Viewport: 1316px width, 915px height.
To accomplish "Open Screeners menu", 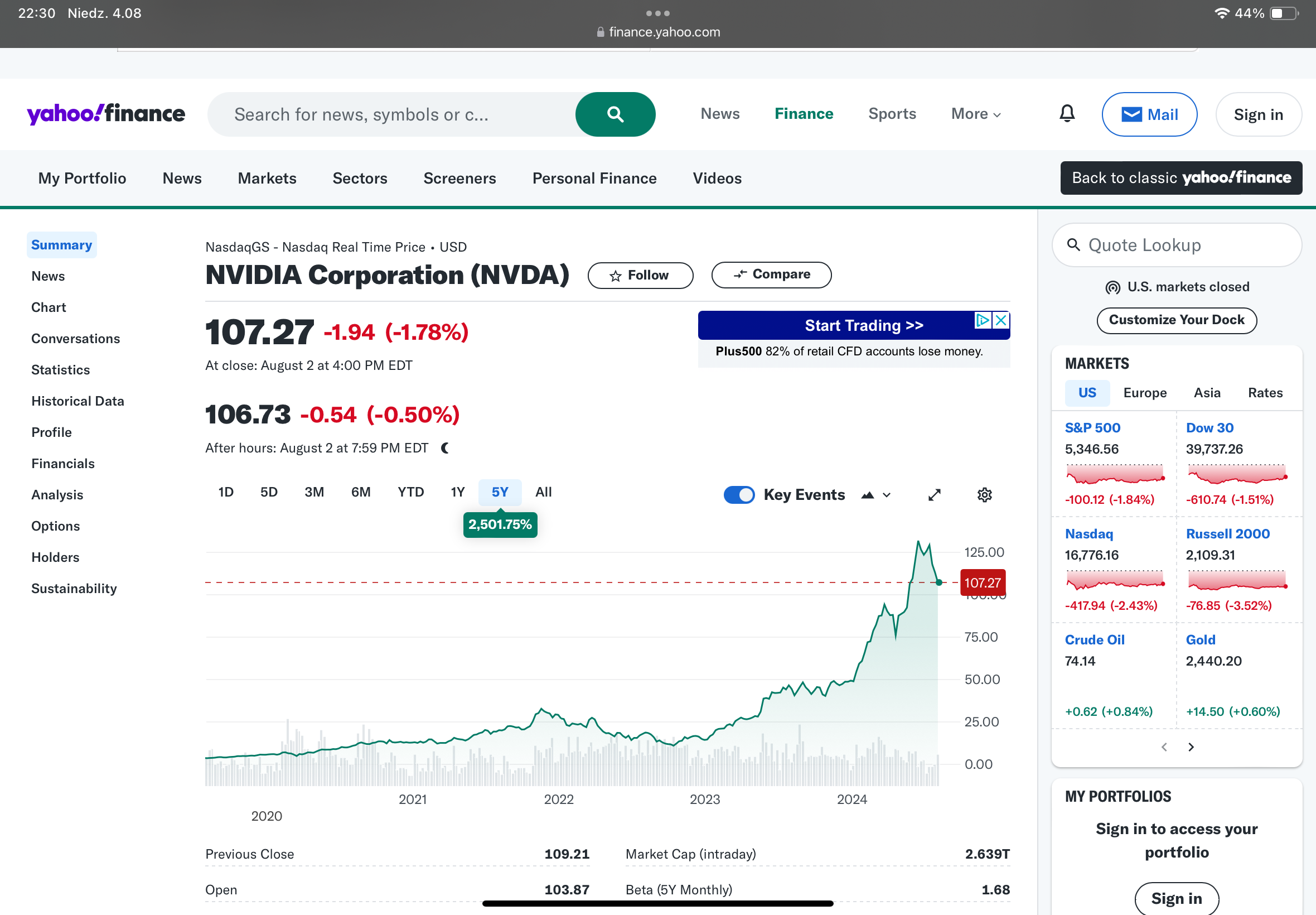I will (459, 179).
